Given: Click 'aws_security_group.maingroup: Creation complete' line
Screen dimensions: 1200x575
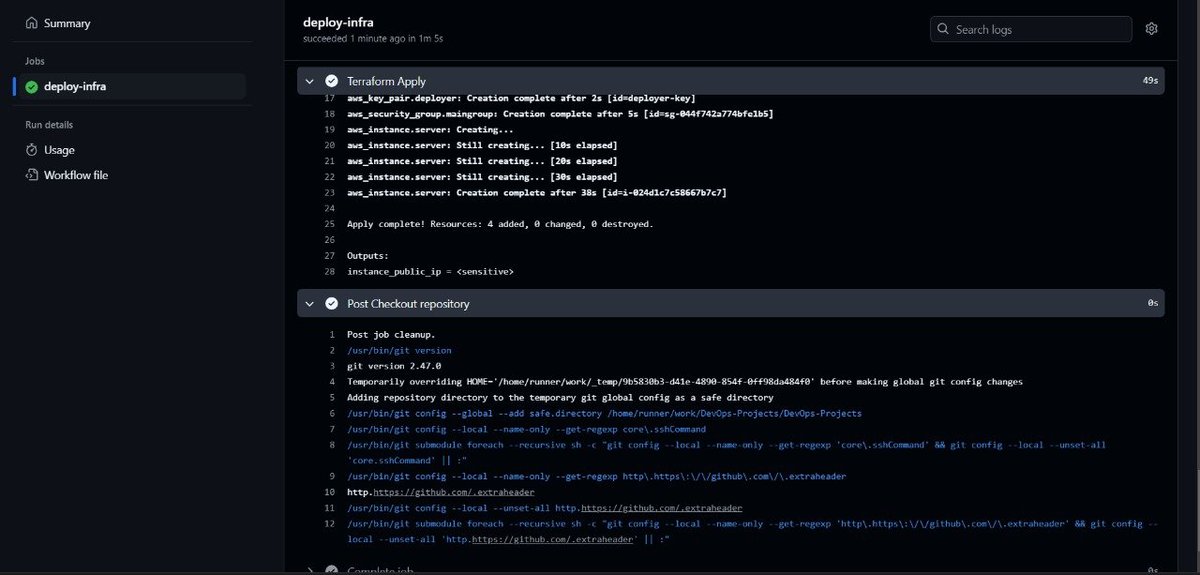Looking at the screenshot, I should [560, 114].
